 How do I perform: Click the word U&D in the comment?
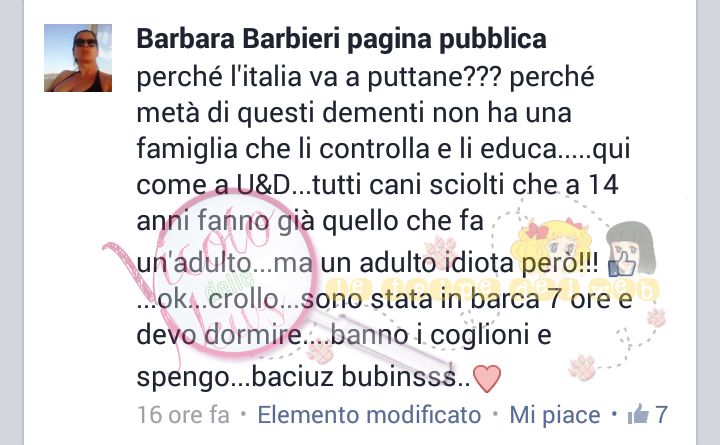click(264, 186)
